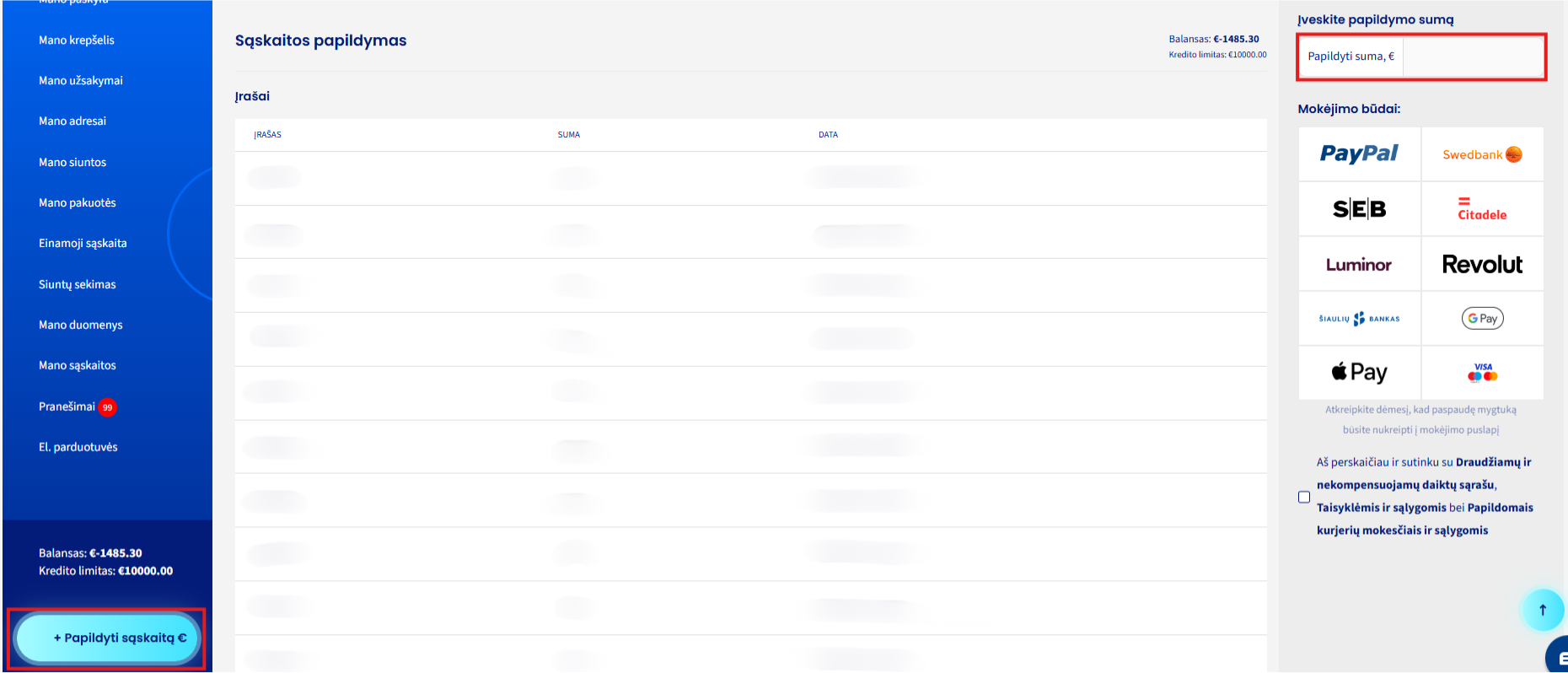
Task: Open Papildomais kurjerių mokesčiais ir sąlygomis link
Action: point(1425,520)
